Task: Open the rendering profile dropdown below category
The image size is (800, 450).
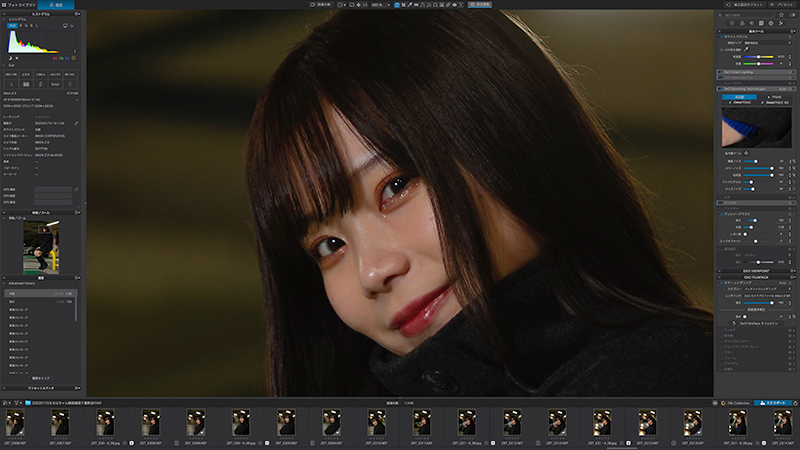Action: pos(767,296)
